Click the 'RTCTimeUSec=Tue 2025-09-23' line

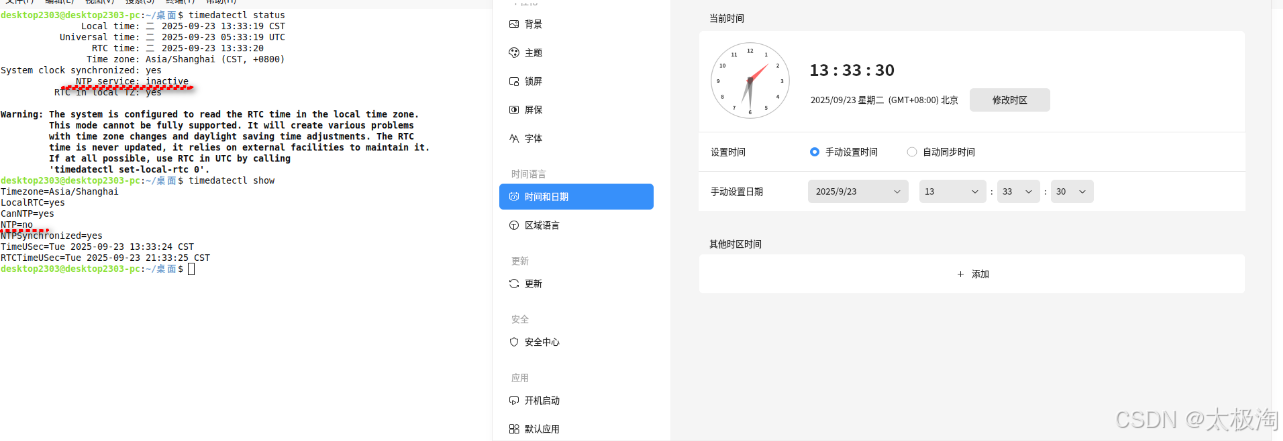(x=105, y=258)
